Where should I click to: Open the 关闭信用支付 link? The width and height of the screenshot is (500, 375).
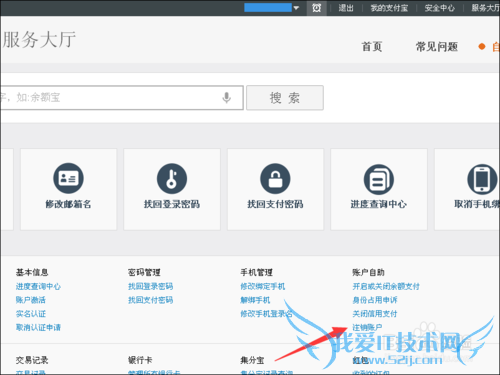[x=375, y=314]
